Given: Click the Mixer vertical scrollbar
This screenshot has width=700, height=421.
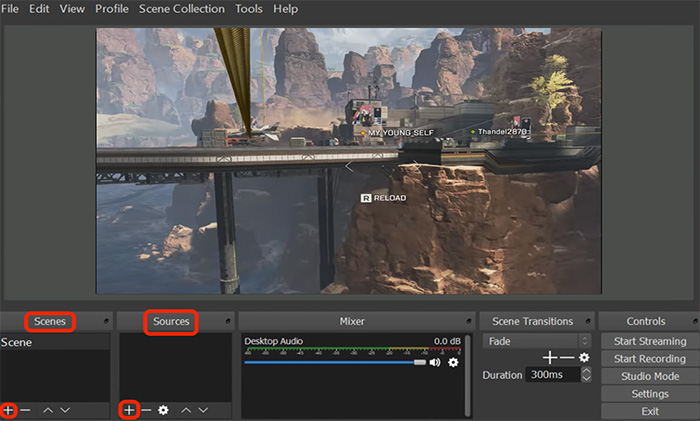Looking at the screenshot, I should click(x=467, y=375).
